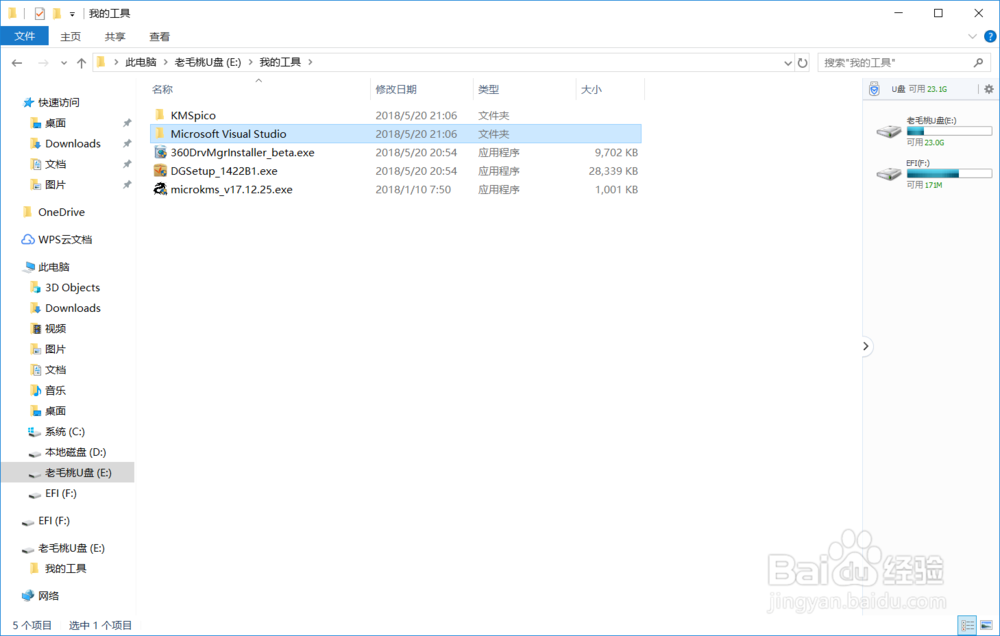Click the U盘 shield icon in right panel
The width and height of the screenshot is (1000, 636).
[874, 89]
